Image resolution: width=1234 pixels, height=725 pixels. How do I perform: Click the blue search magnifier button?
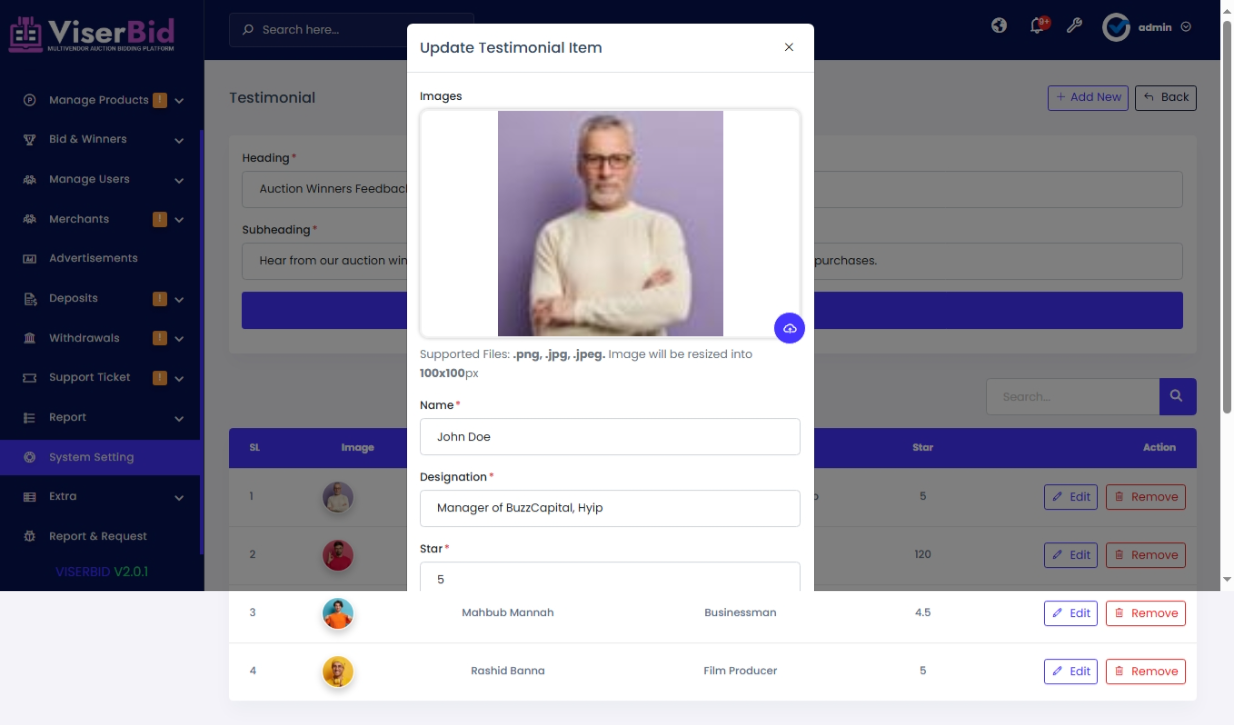tap(1178, 396)
